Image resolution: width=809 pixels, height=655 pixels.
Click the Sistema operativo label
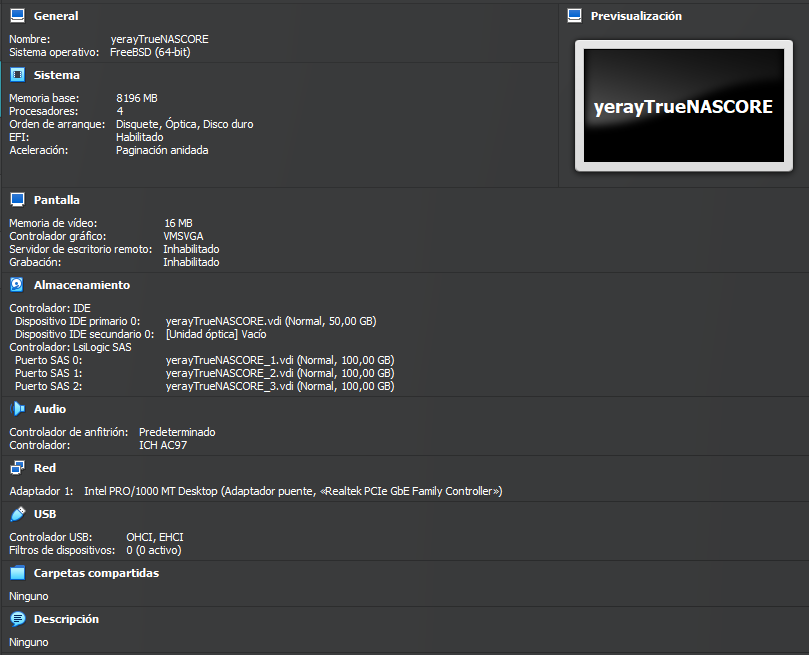coord(54,52)
